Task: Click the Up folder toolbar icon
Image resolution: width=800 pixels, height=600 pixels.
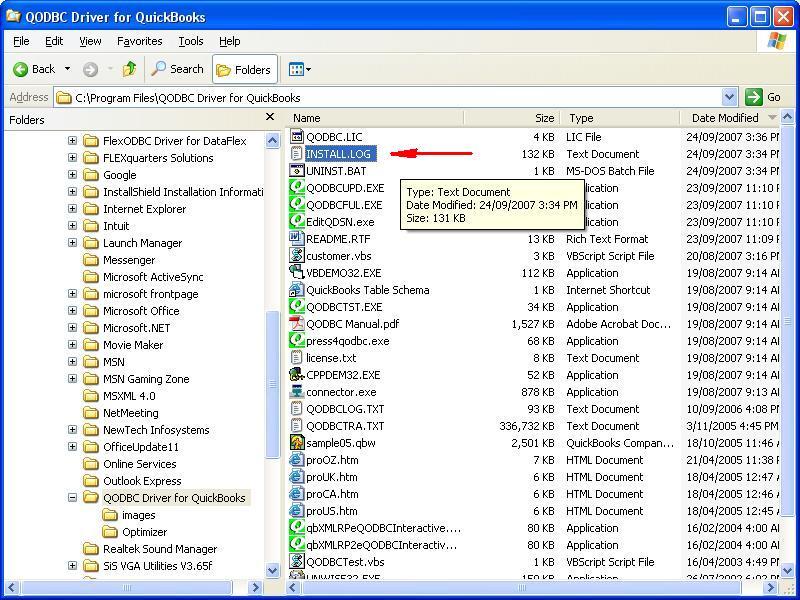Action: click(x=129, y=69)
